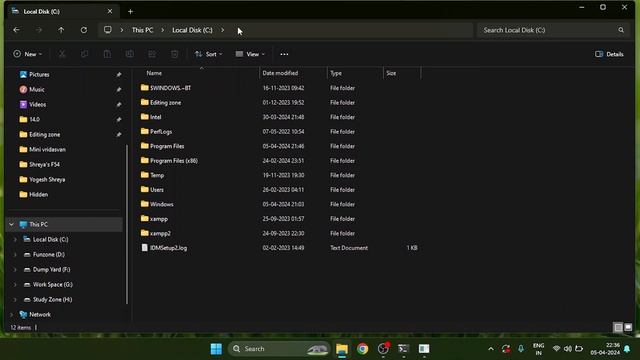The width and height of the screenshot is (640, 360).
Task: Click Local Disk (C:) breadcrumb
Action: pyautogui.click(x=192, y=30)
